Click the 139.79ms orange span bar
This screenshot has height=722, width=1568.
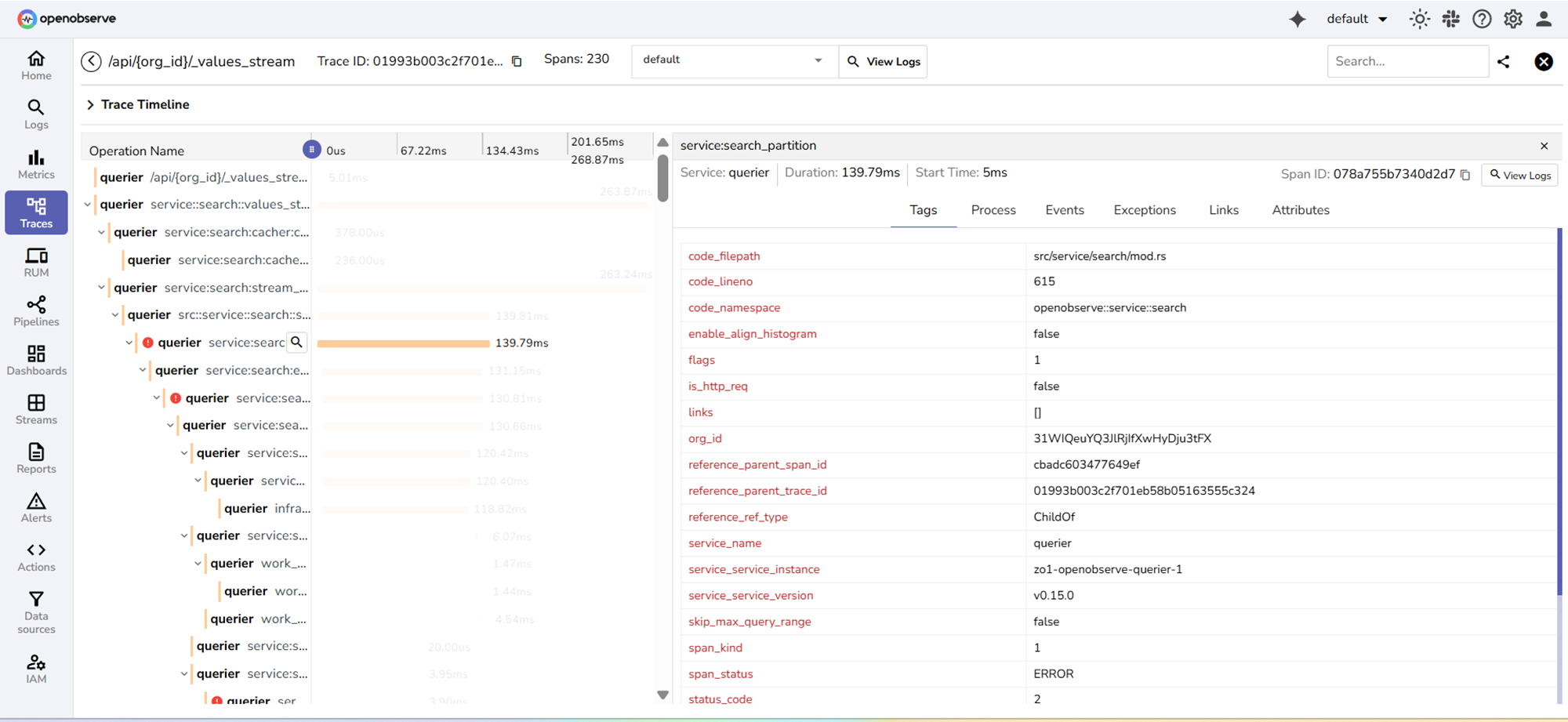(x=403, y=343)
